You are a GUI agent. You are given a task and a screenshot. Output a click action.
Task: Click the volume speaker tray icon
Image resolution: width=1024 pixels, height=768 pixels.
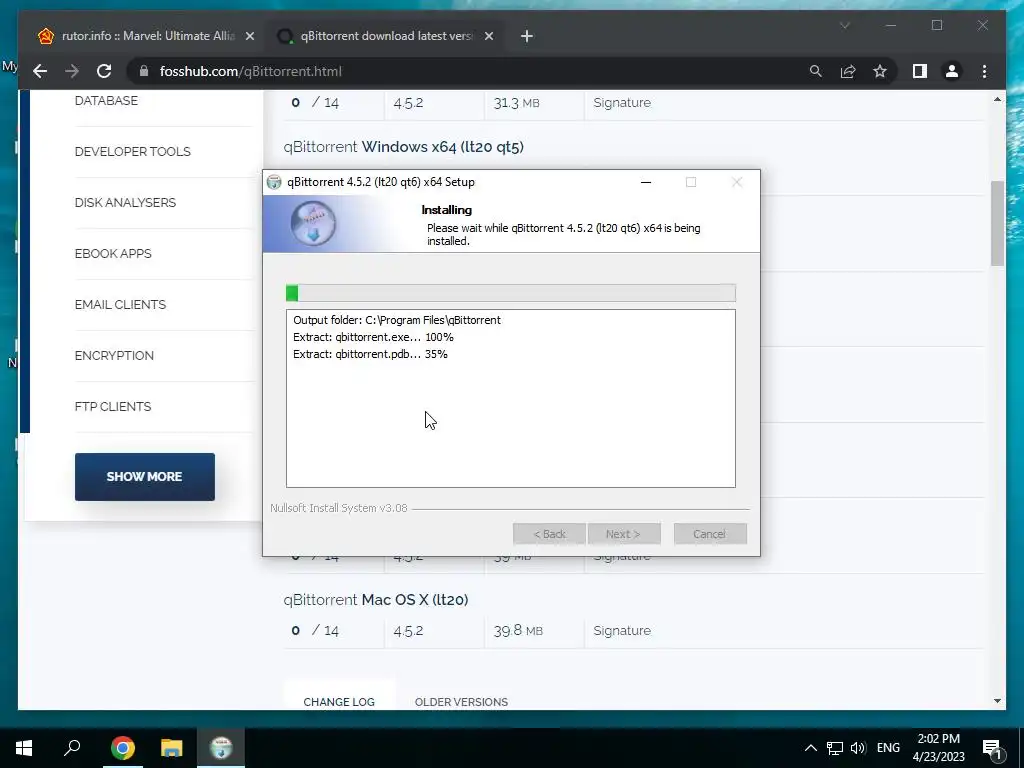pyautogui.click(x=858, y=748)
